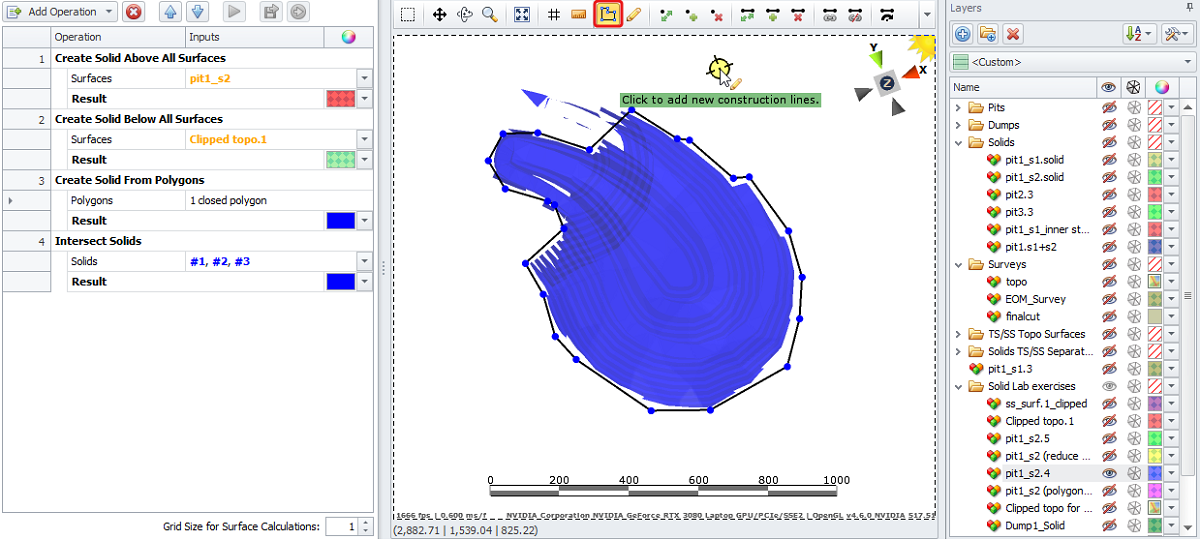Select the Create Solid From Polygons row

click(x=129, y=180)
